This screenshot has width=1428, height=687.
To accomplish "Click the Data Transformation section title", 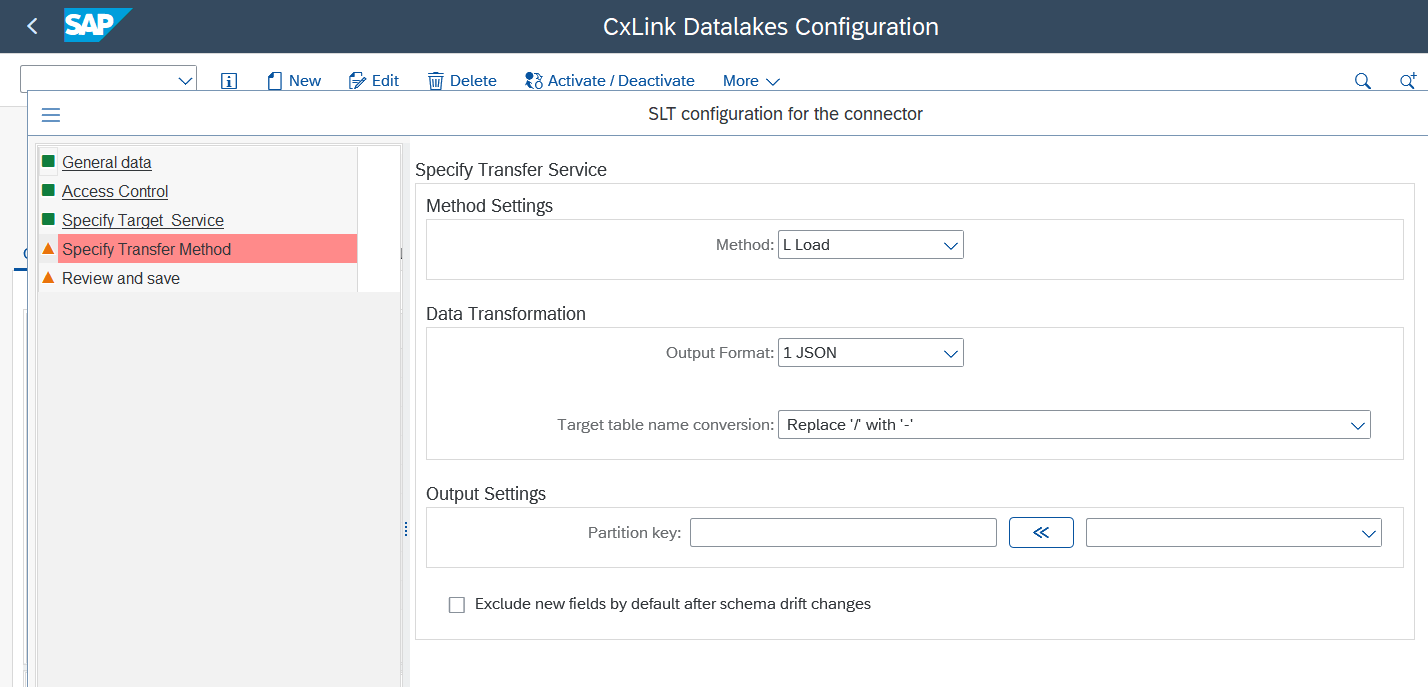I will tap(506, 314).
